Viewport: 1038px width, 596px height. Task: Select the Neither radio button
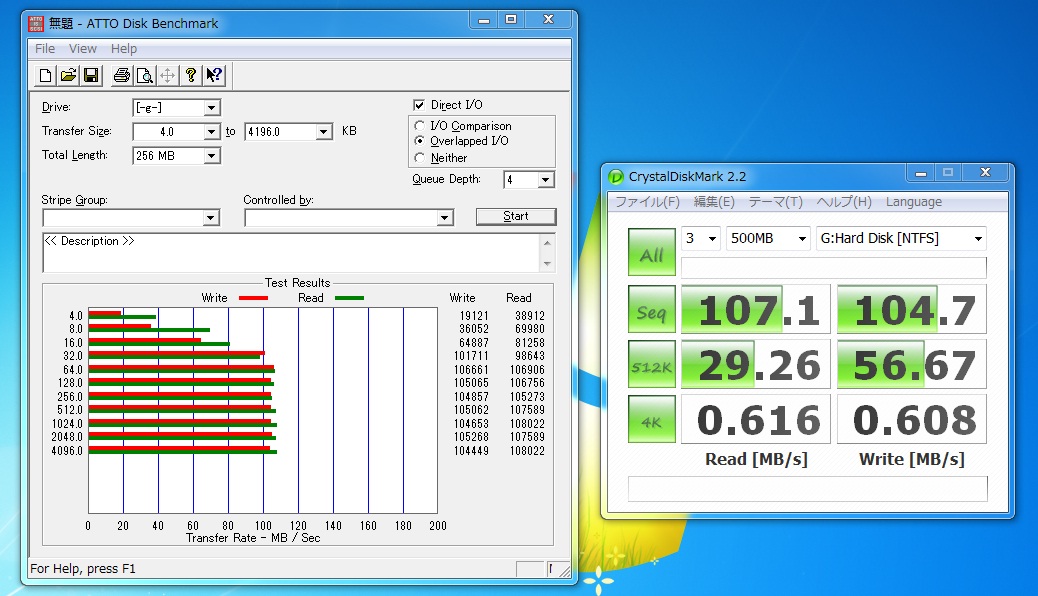tap(419, 158)
